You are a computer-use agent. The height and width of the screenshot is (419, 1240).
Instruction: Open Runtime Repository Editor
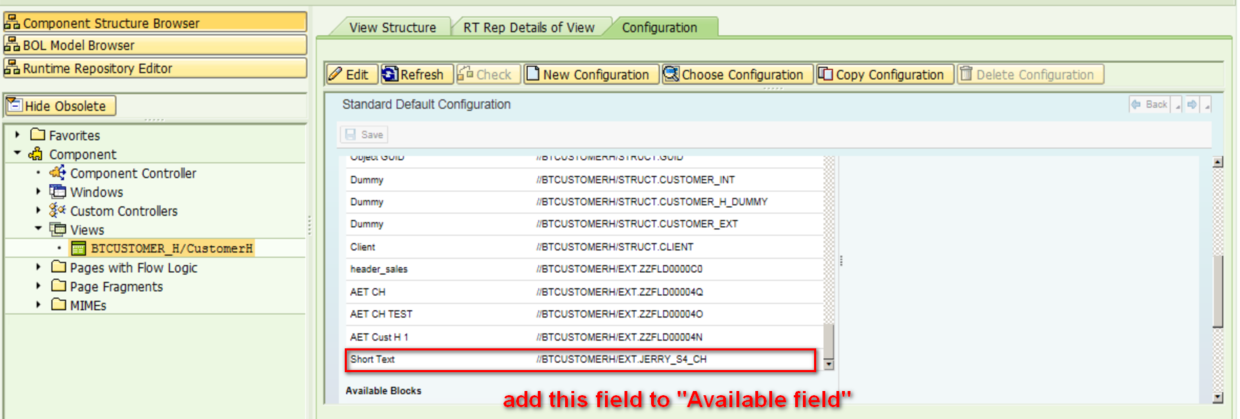(155, 68)
